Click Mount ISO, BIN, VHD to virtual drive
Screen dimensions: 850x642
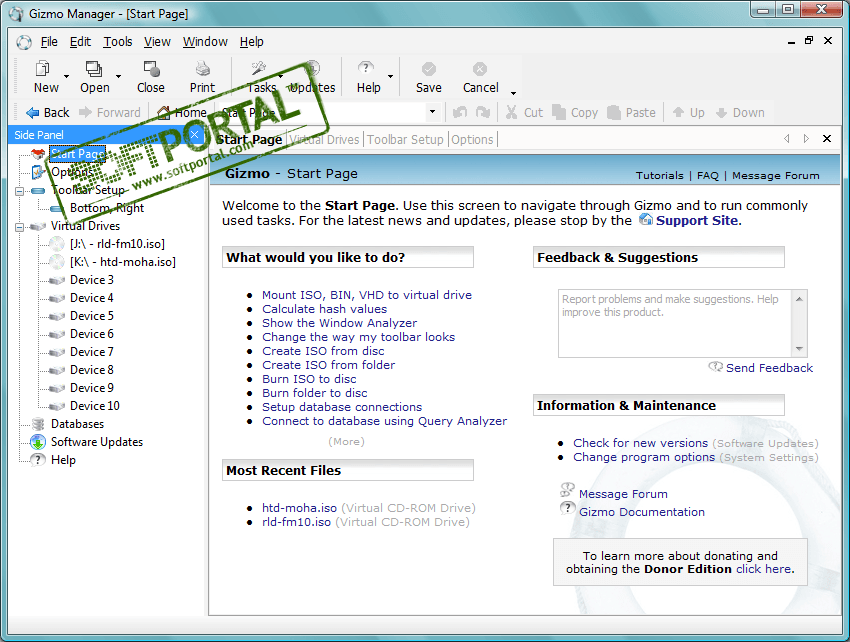click(x=367, y=295)
